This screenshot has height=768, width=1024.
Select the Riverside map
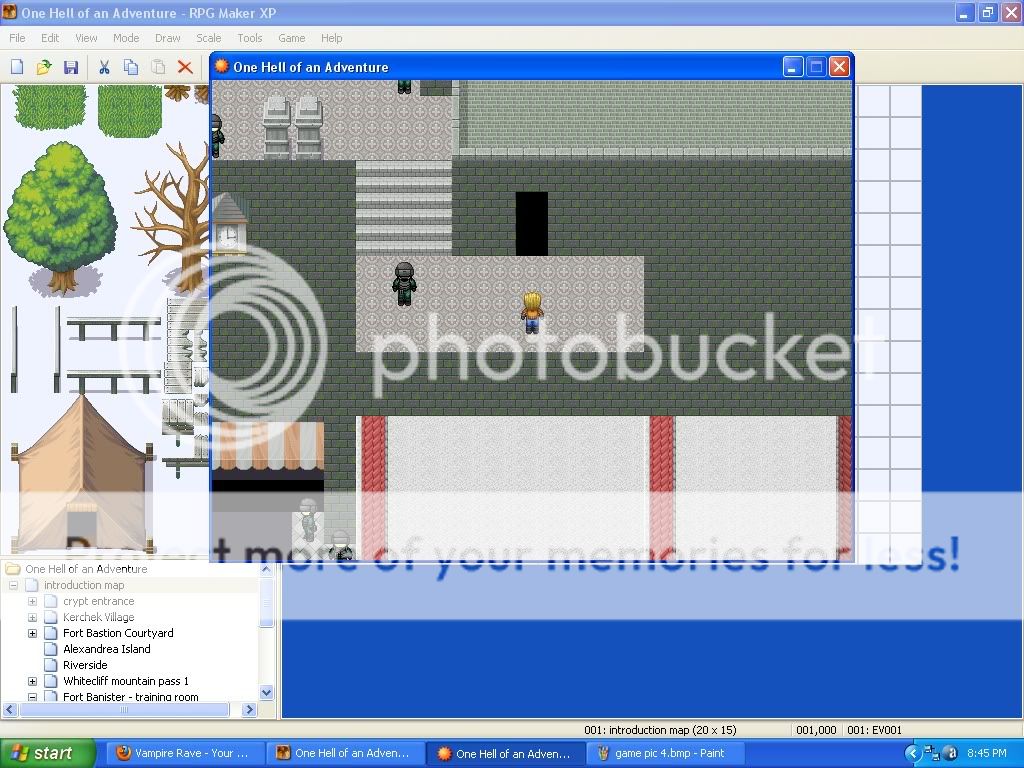click(x=85, y=665)
